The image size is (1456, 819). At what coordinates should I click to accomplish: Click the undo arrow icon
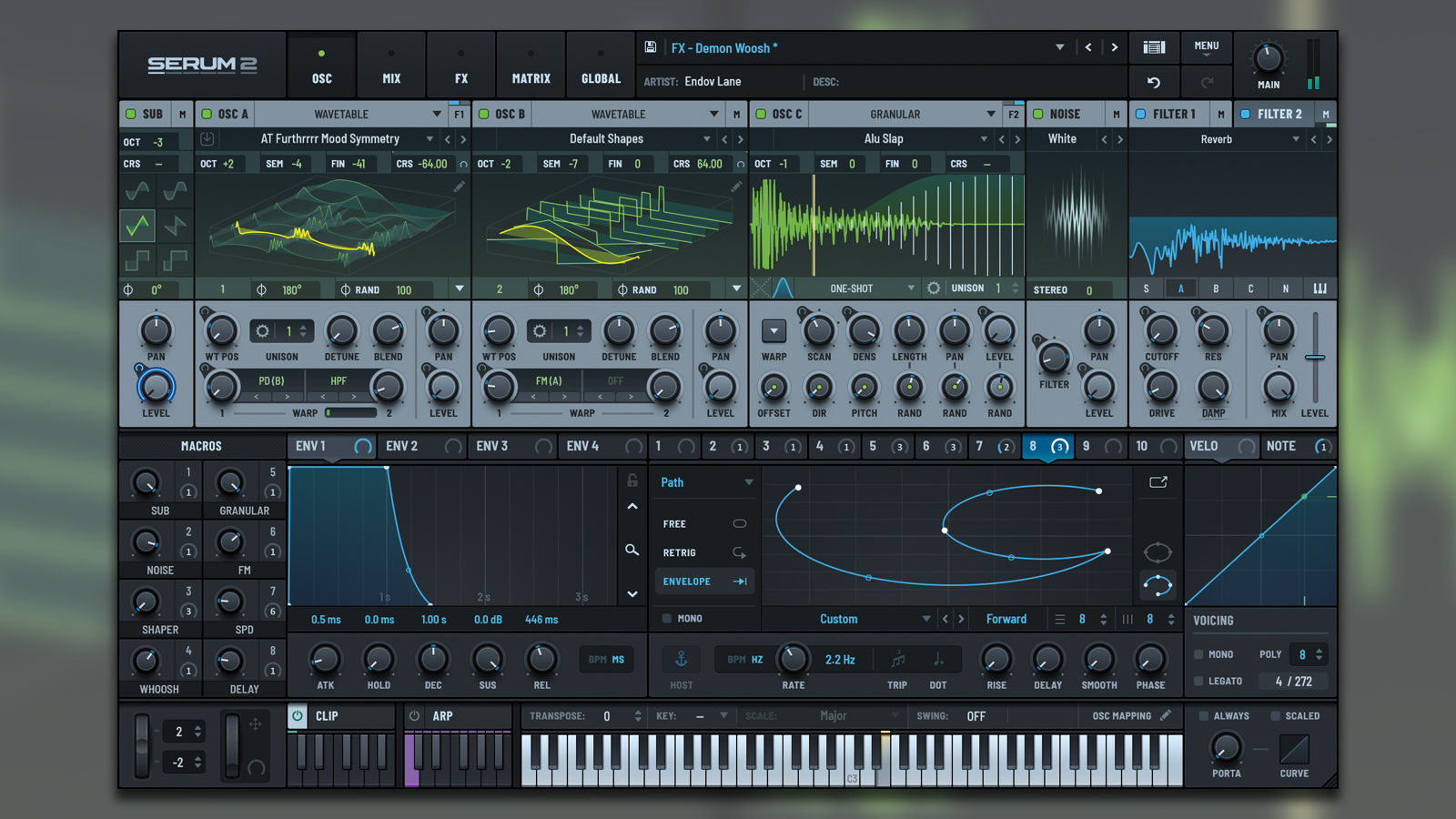pyautogui.click(x=1153, y=82)
